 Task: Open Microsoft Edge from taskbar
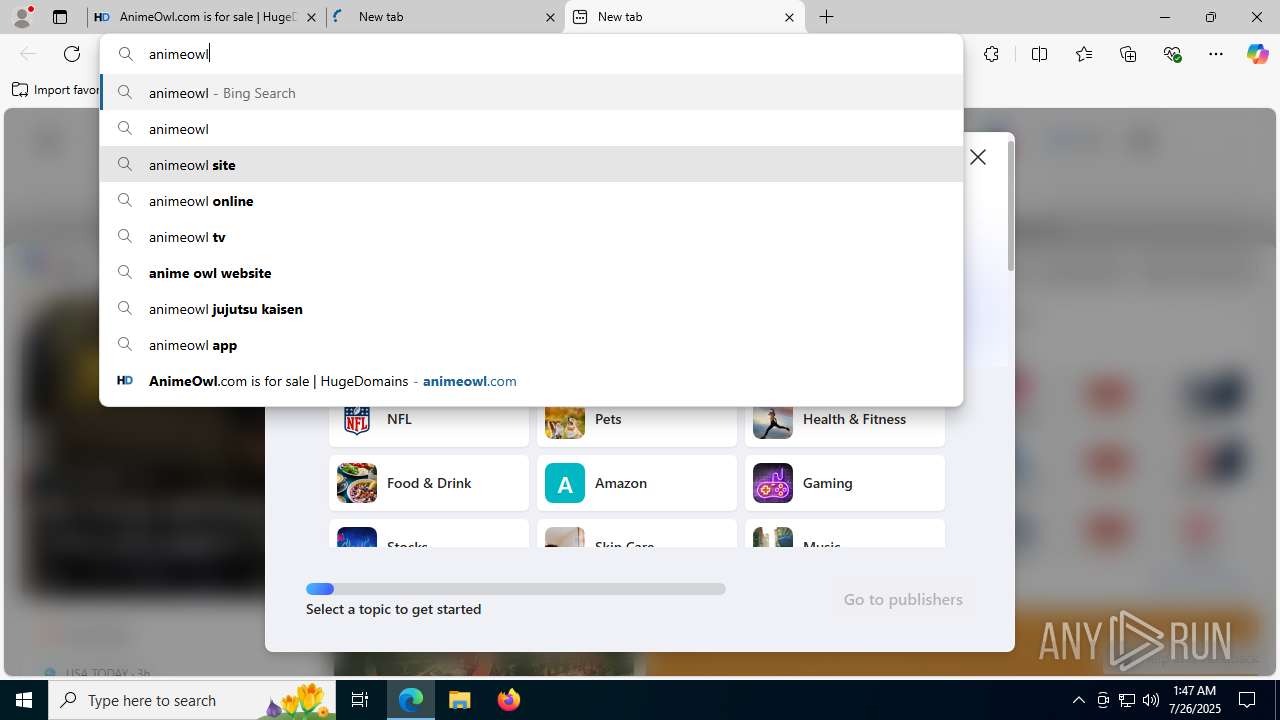pyautogui.click(x=411, y=700)
